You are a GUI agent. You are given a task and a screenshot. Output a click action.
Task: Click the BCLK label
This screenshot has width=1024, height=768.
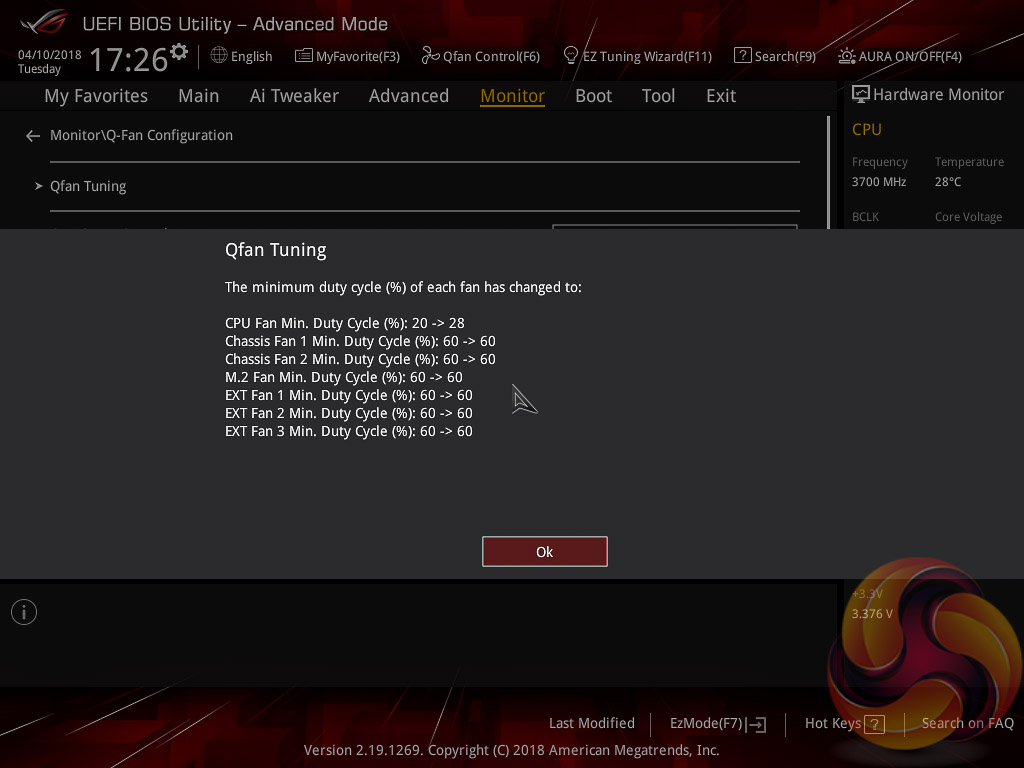[x=865, y=217]
